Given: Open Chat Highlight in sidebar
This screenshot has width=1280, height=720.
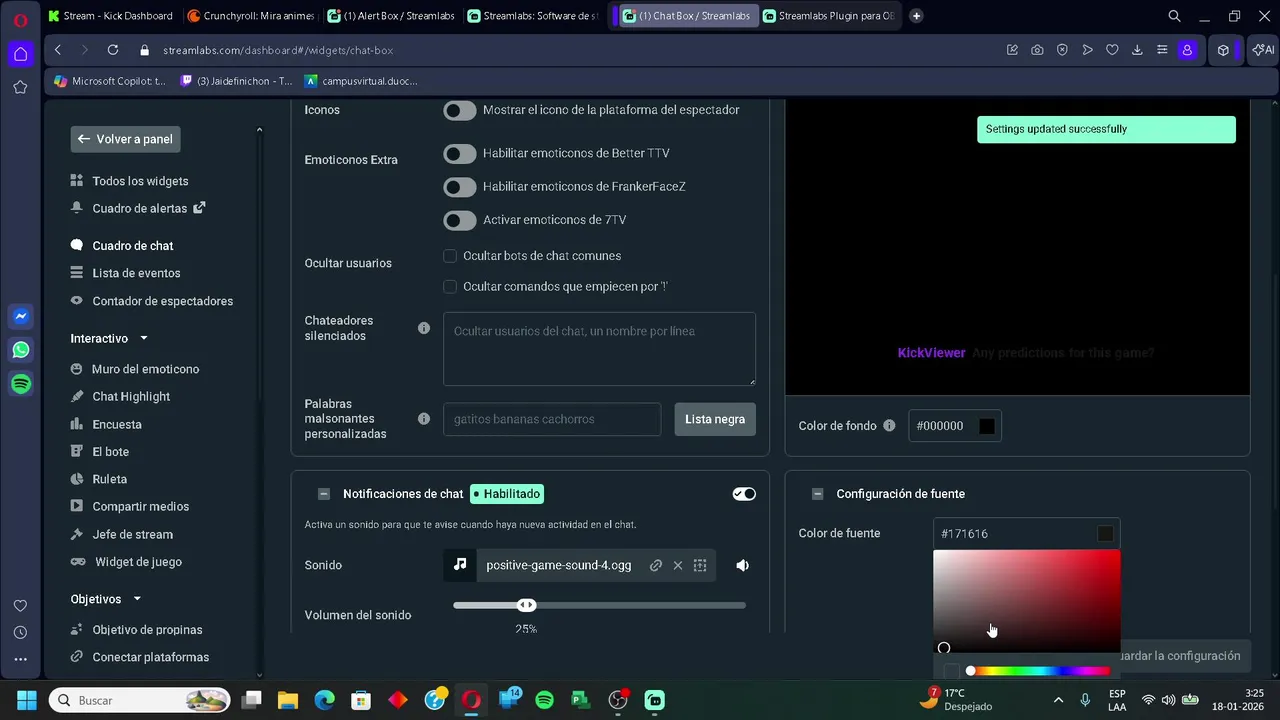Looking at the screenshot, I should pos(131,397).
